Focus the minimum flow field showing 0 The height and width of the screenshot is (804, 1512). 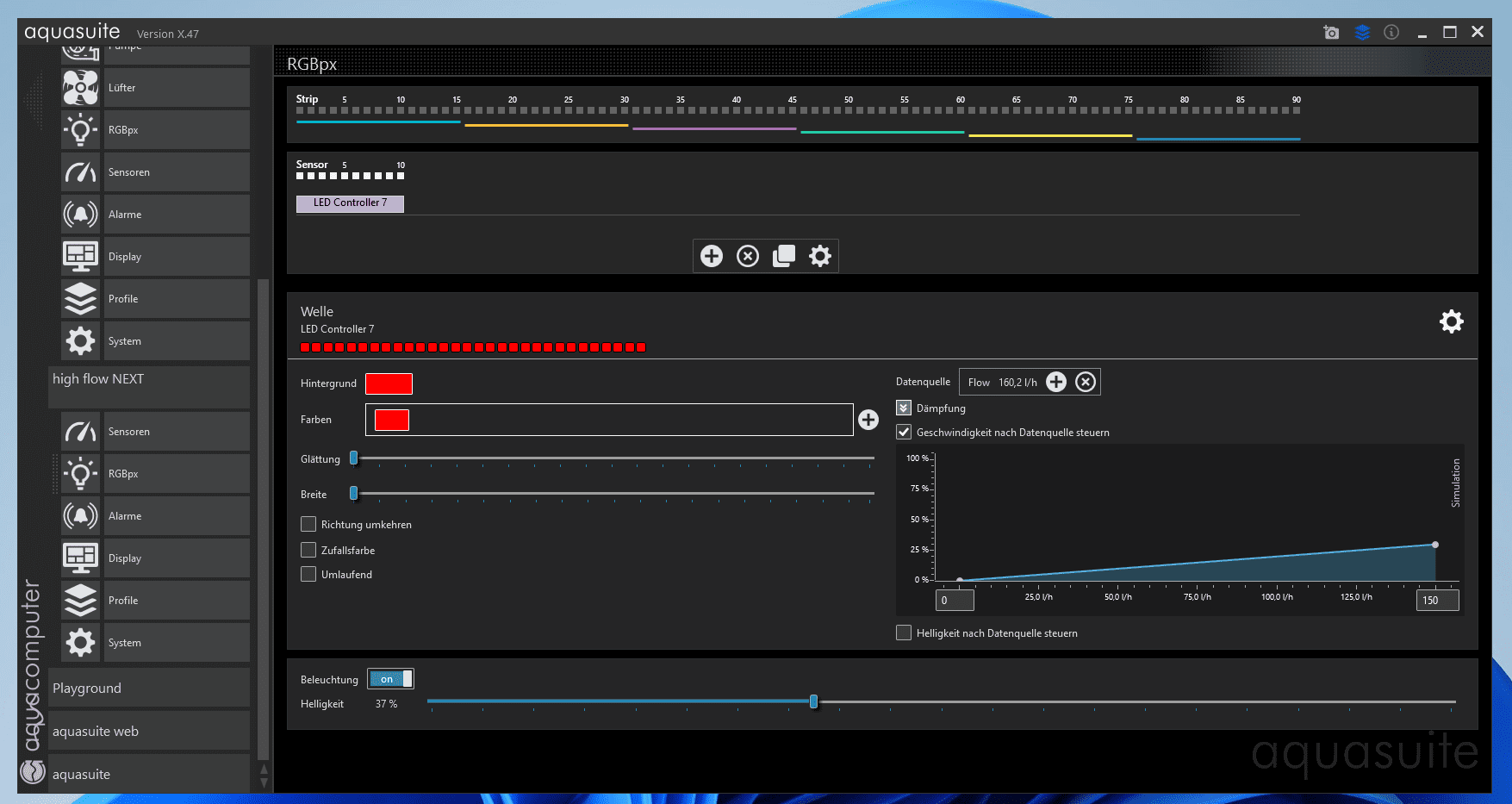coord(955,600)
